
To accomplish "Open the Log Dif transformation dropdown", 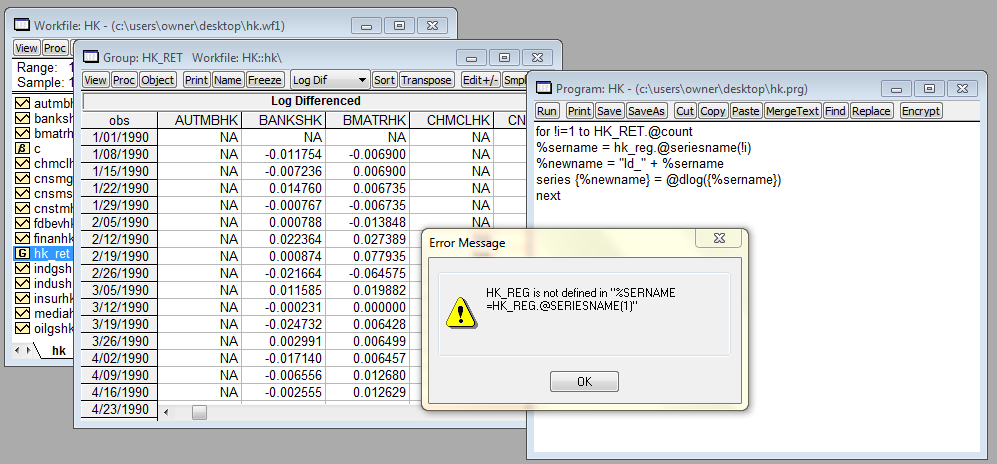I will point(329,80).
